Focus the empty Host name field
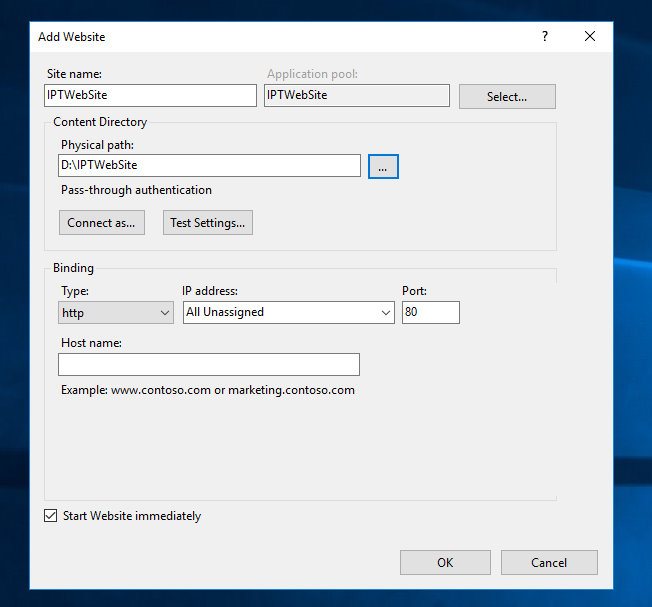 tap(209, 364)
